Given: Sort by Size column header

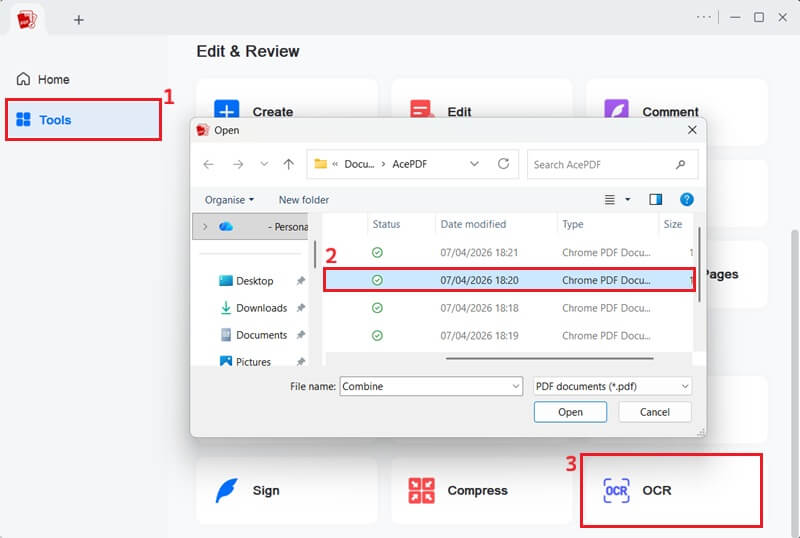Looking at the screenshot, I should (x=672, y=225).
